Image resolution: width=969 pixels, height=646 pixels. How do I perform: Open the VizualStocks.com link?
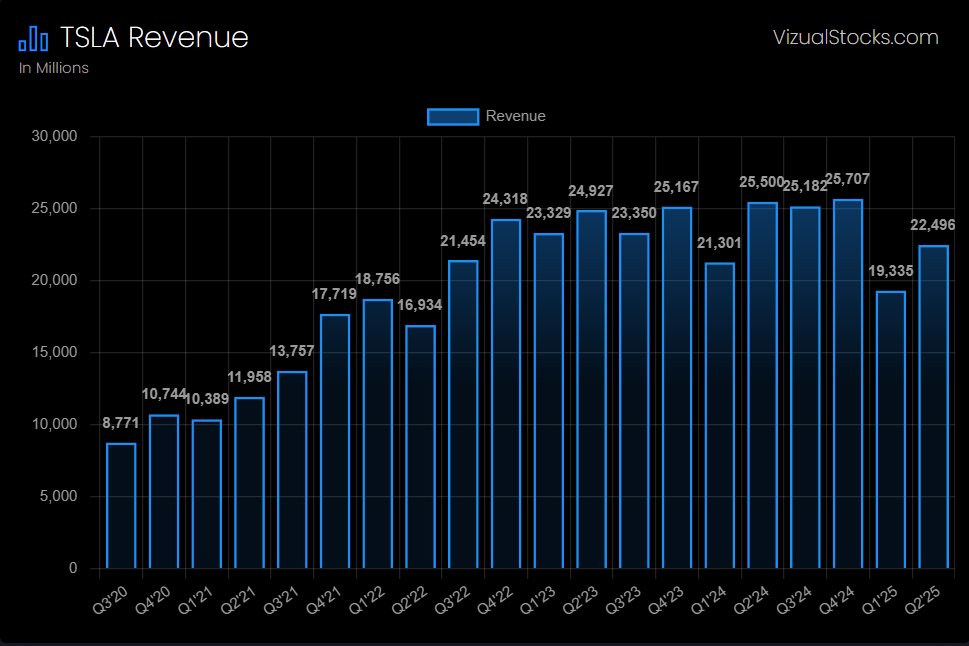tap(855, 37)
